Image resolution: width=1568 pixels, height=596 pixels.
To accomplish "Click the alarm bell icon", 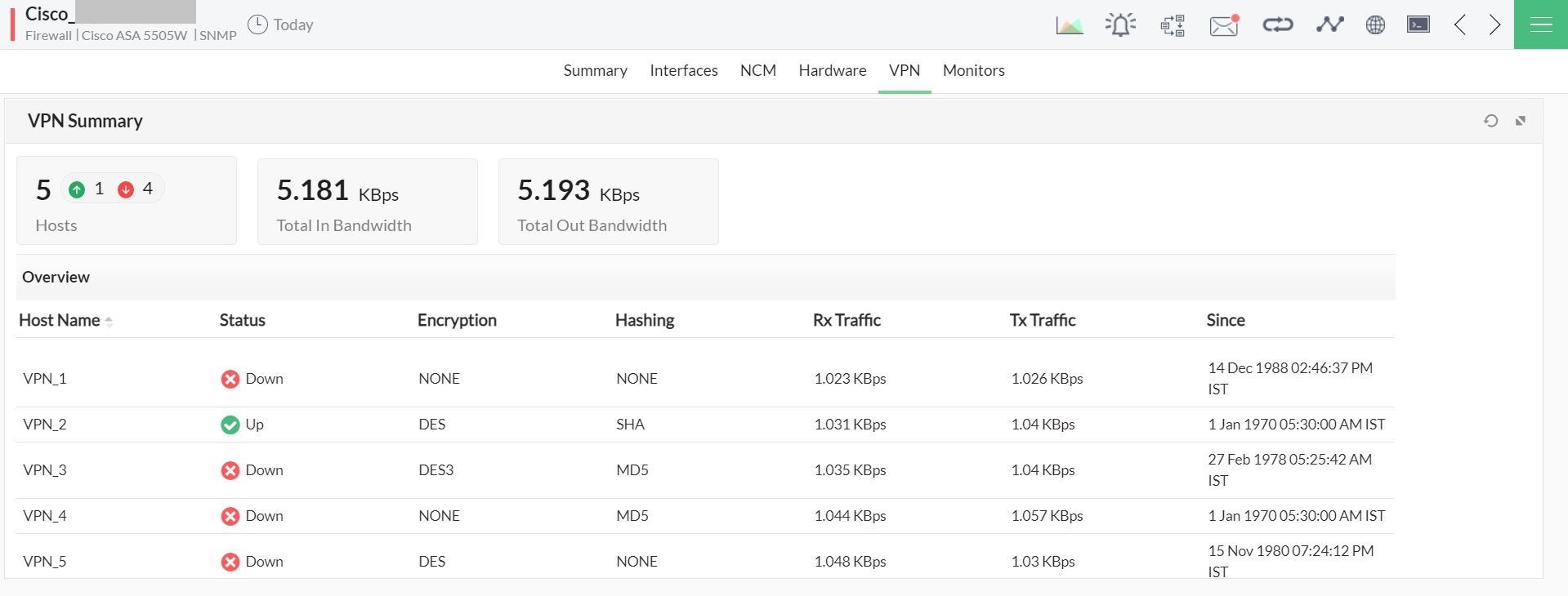I will [1120, 25].
